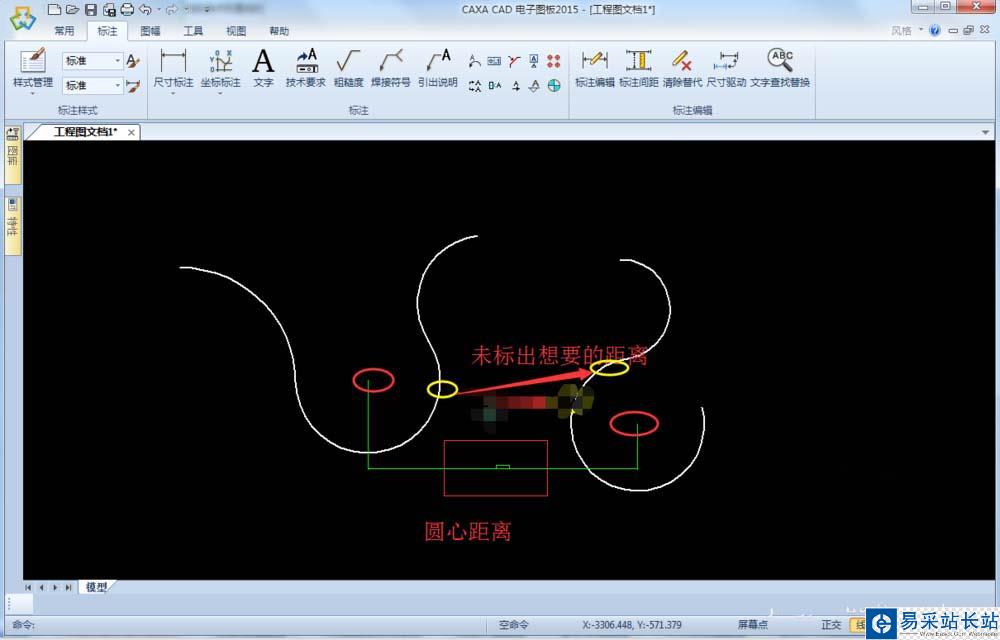Undo with the quick access arrow

[x=145, y=10]
